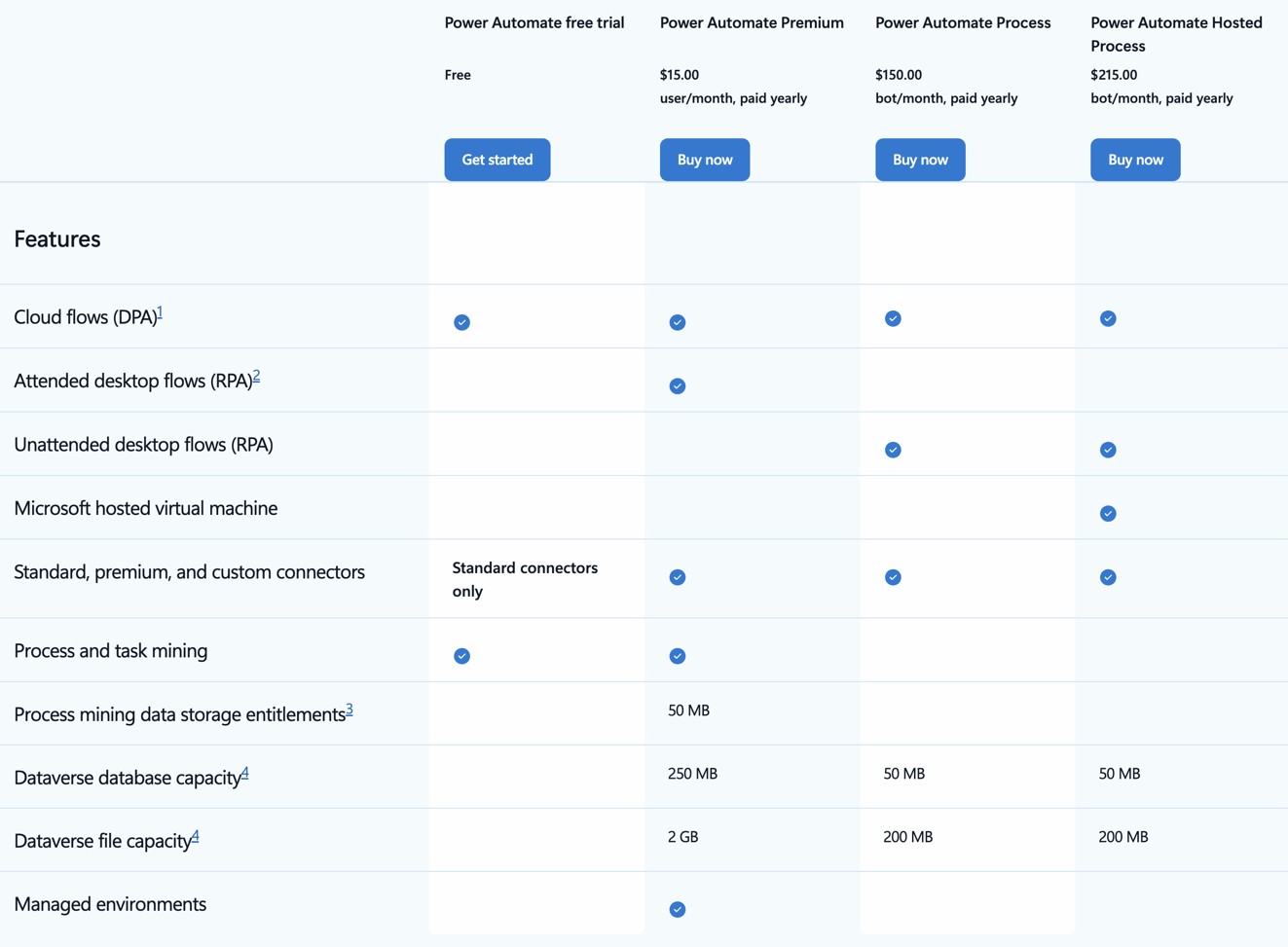Click connectors checkmark in Premium column

tap(678, 577)
